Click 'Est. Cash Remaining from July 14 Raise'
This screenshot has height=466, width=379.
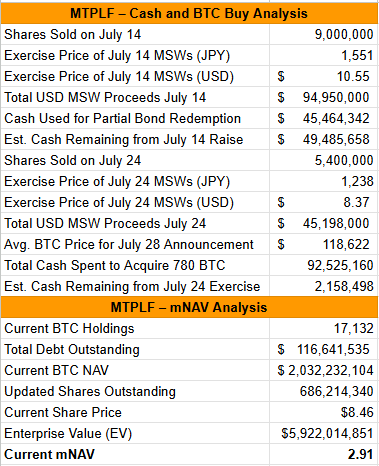point(124,140)
